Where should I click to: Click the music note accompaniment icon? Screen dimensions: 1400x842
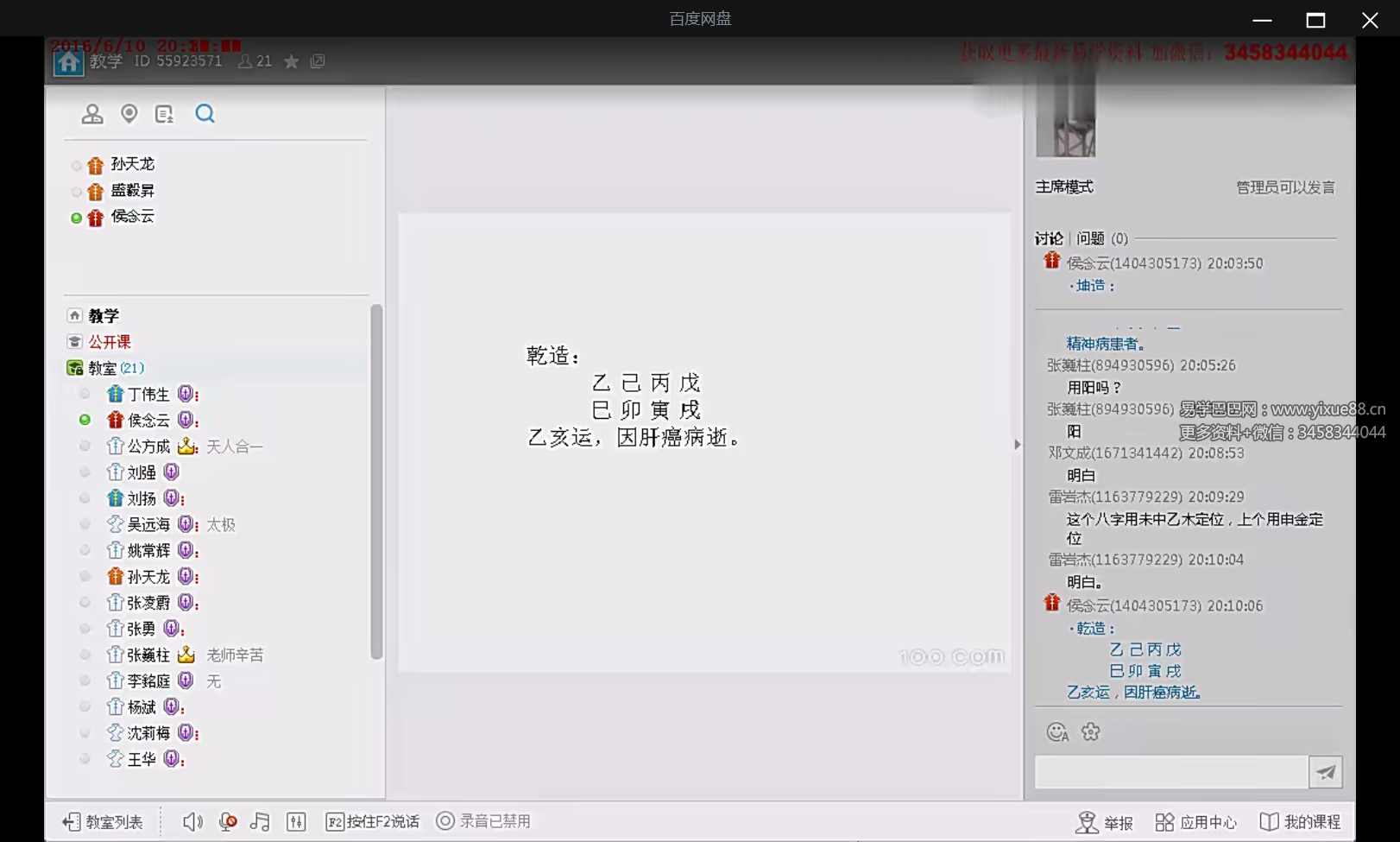click(259, 821)
